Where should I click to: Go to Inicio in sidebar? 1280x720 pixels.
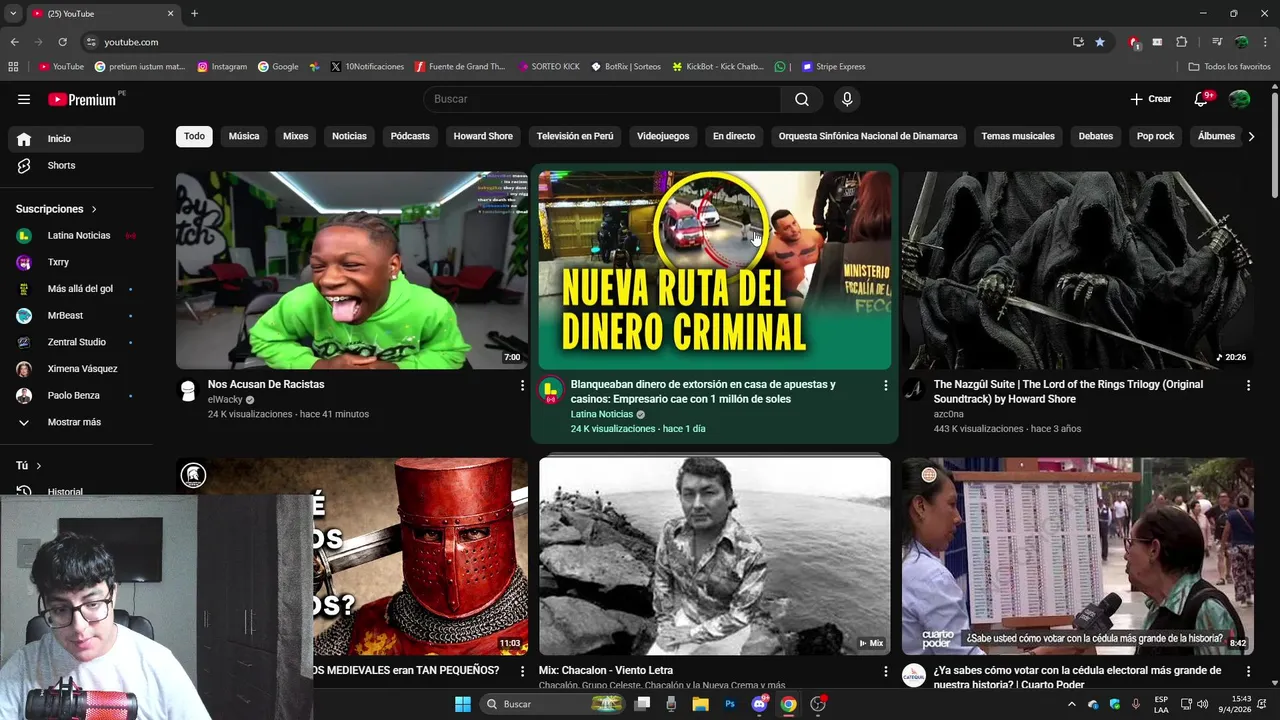(x=76, y=139)
